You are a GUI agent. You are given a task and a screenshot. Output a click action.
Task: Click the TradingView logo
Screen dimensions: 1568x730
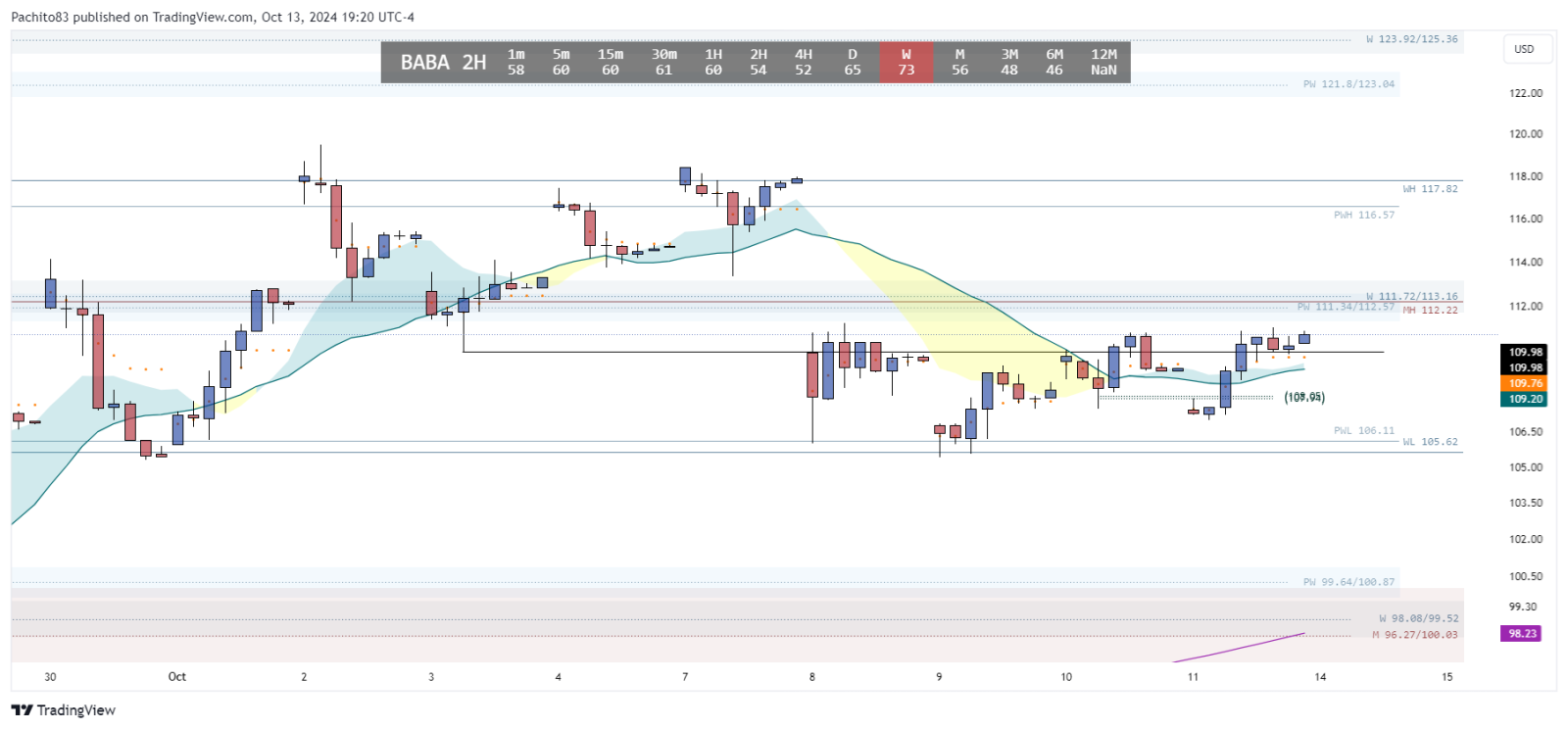point(64,710)
